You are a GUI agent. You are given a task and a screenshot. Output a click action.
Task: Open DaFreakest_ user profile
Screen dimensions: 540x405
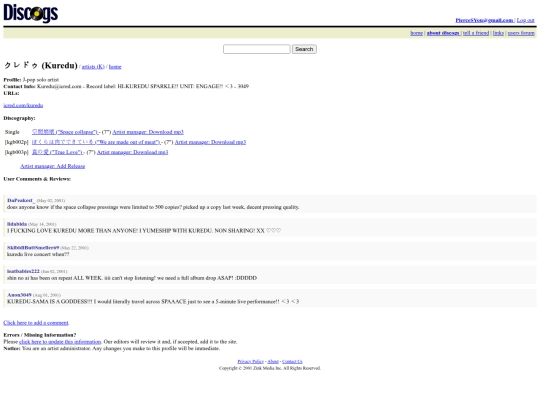point(21,200)
